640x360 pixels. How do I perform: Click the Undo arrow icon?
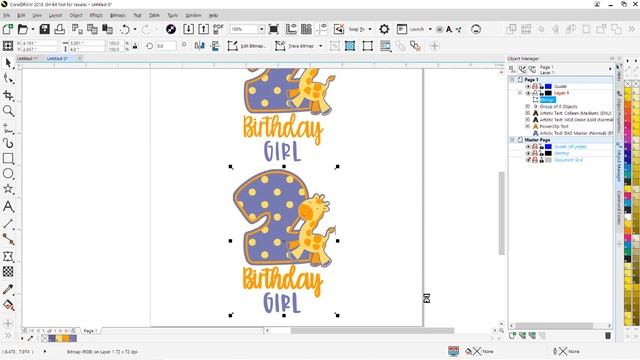(125, 29)
